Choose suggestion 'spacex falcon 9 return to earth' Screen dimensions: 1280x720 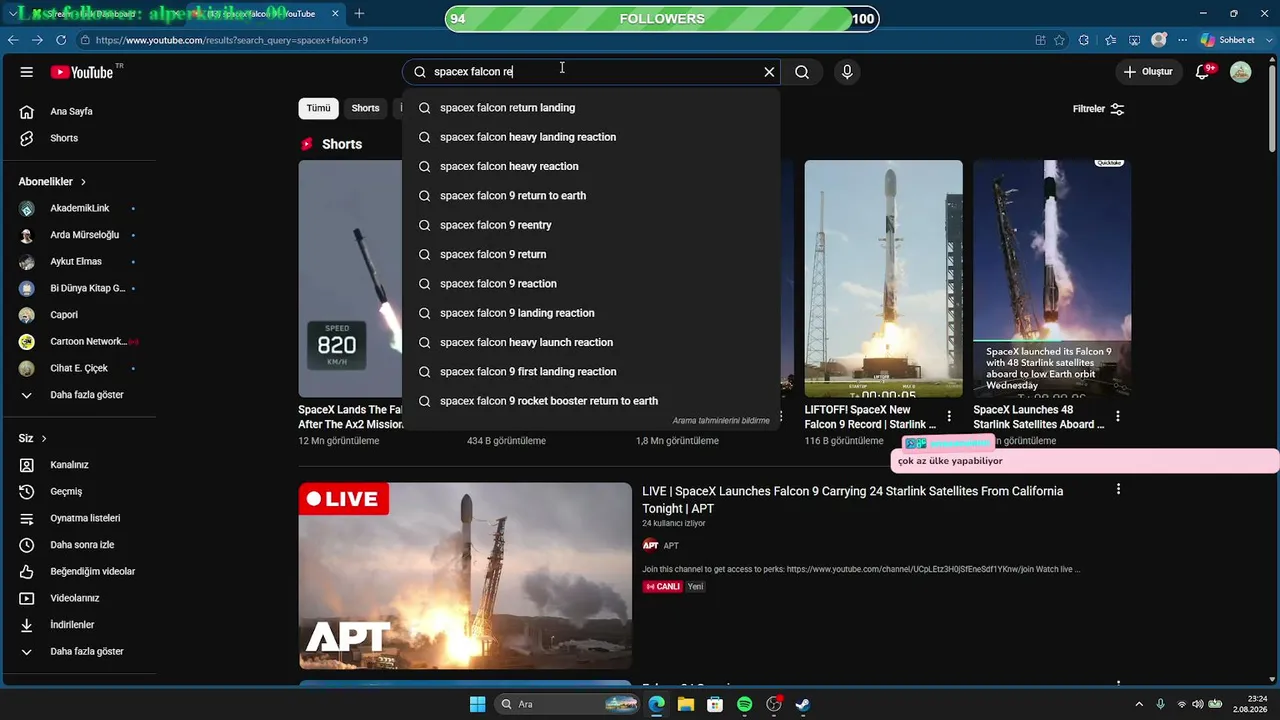pyautogui.click(x=591, y=196)
